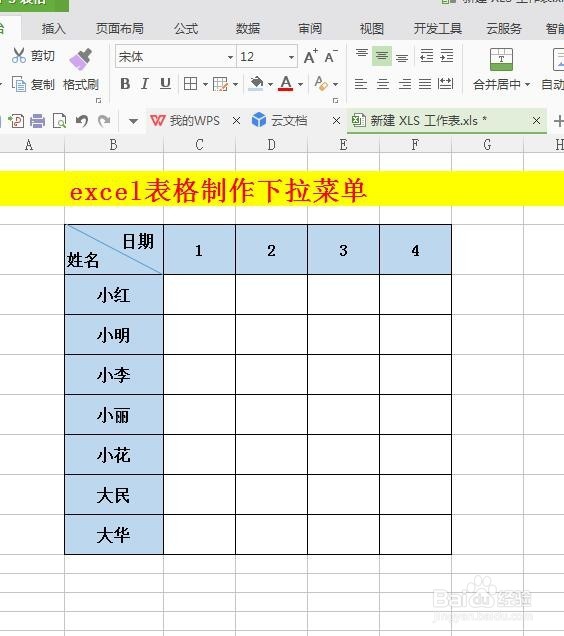Screen dimensions: 564x636
Task: Expand the clear formatting dropdown arrow
Action: [x=335, y=84]
